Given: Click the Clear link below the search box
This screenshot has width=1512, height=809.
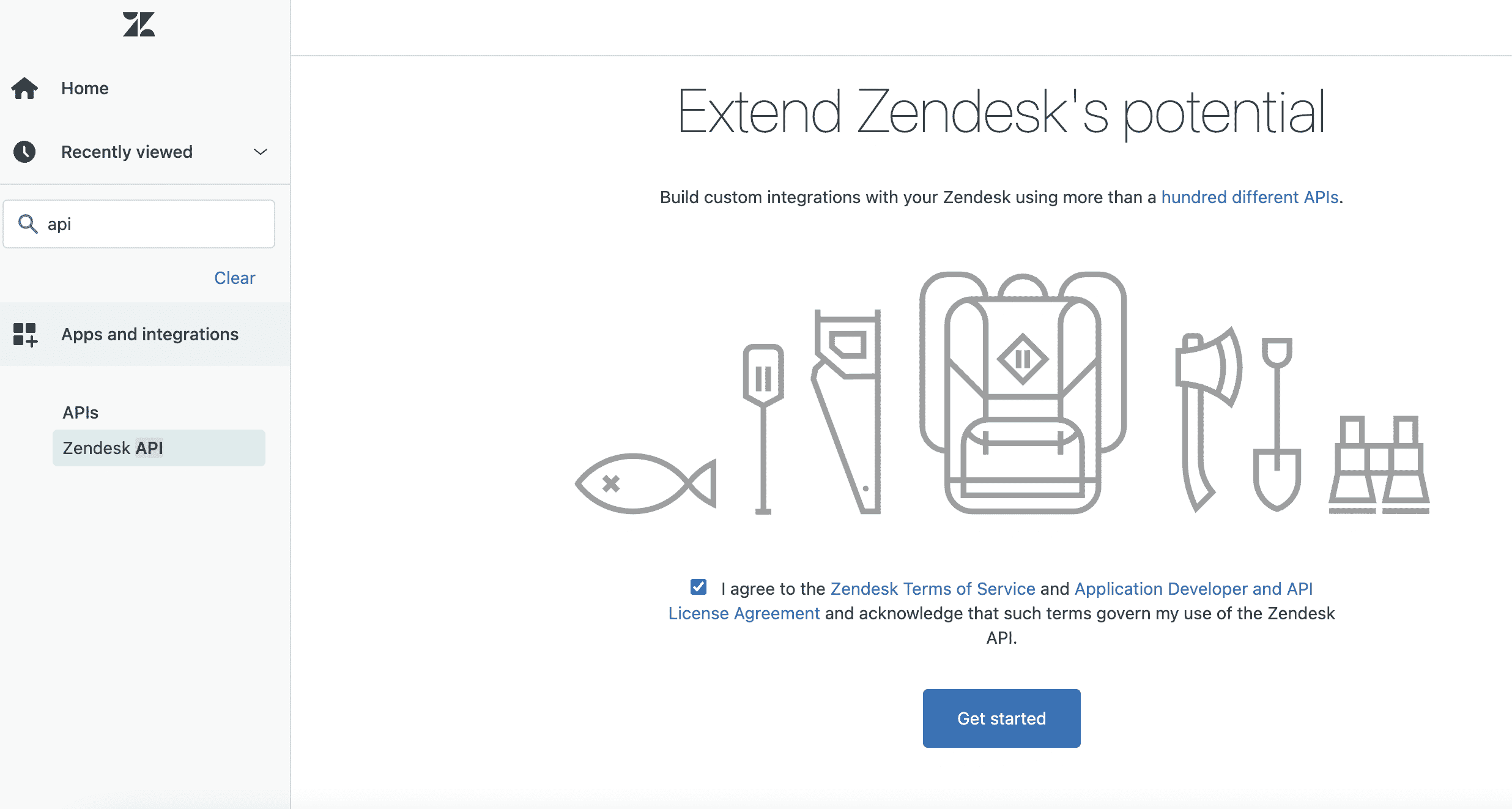Looking at the screenshot, I should (235, 277).
